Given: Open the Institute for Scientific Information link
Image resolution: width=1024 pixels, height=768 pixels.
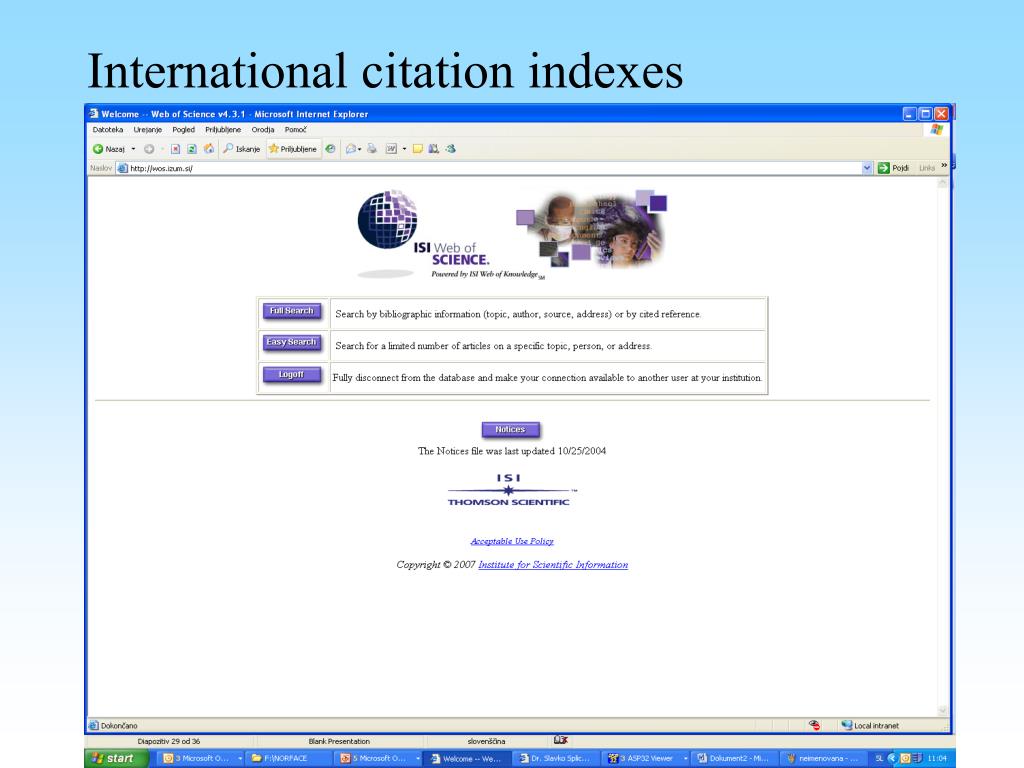Looking at the screenshot, I should point(553,565).
